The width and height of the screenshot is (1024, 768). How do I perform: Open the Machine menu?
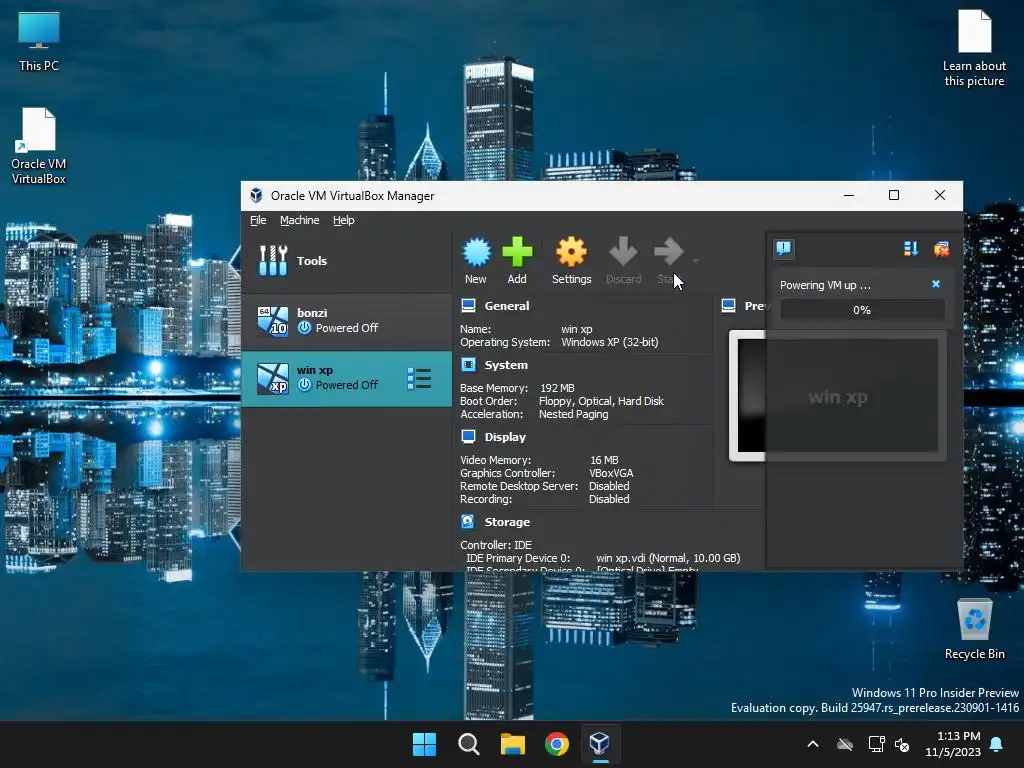click(300, 220)
